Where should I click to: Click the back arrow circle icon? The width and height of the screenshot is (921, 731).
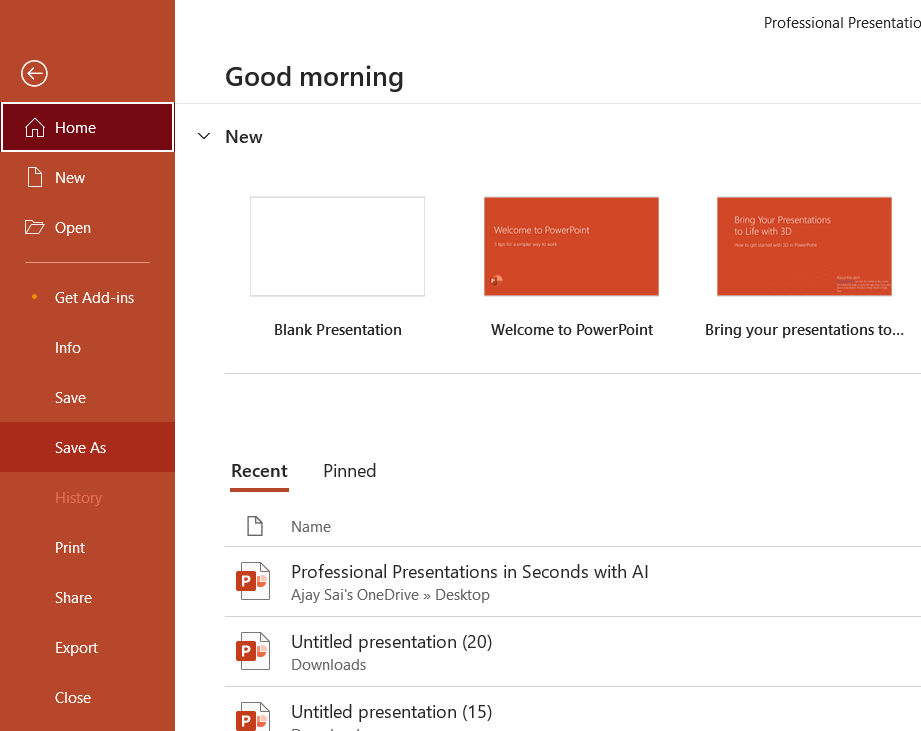34,73
